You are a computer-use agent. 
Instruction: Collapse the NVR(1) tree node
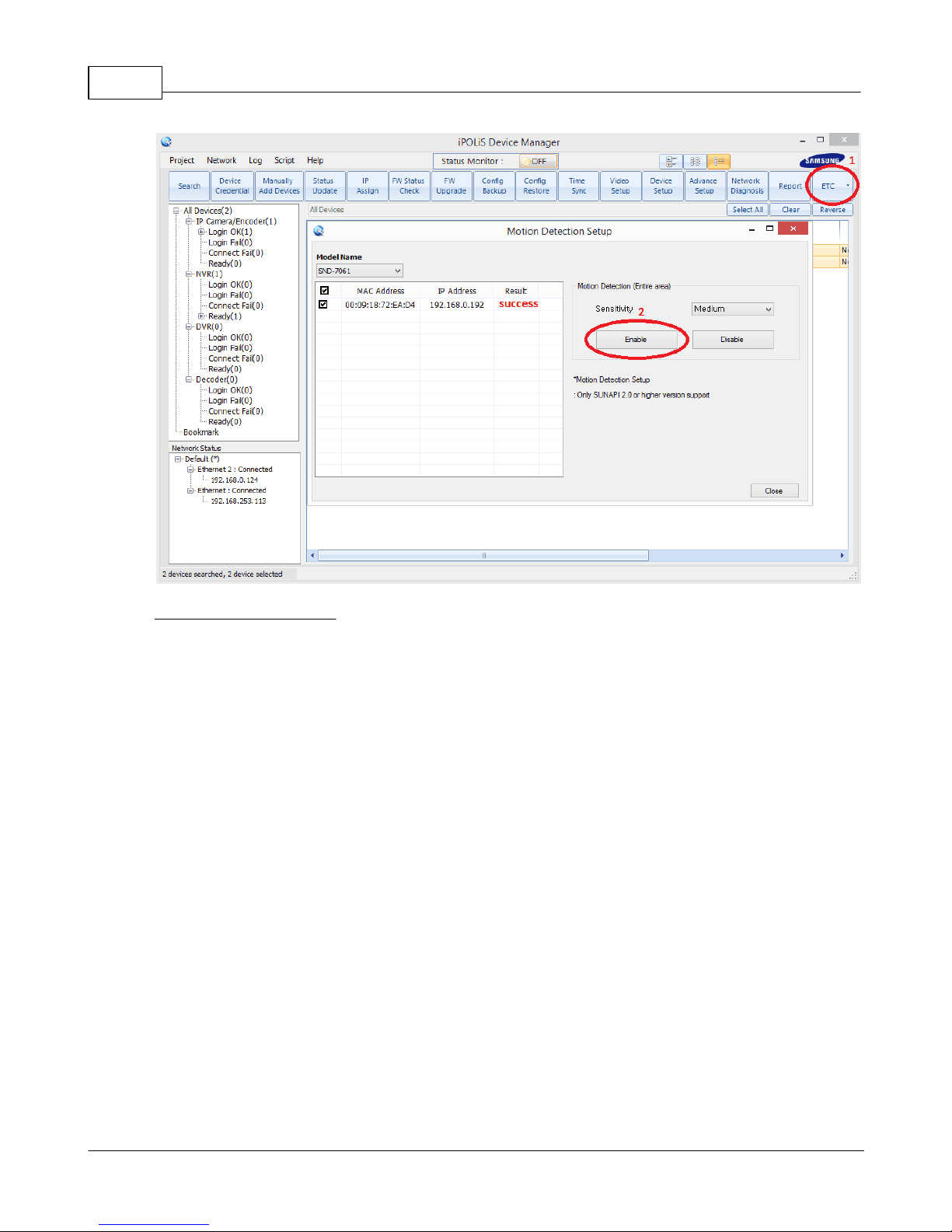(x=189, y=274)
